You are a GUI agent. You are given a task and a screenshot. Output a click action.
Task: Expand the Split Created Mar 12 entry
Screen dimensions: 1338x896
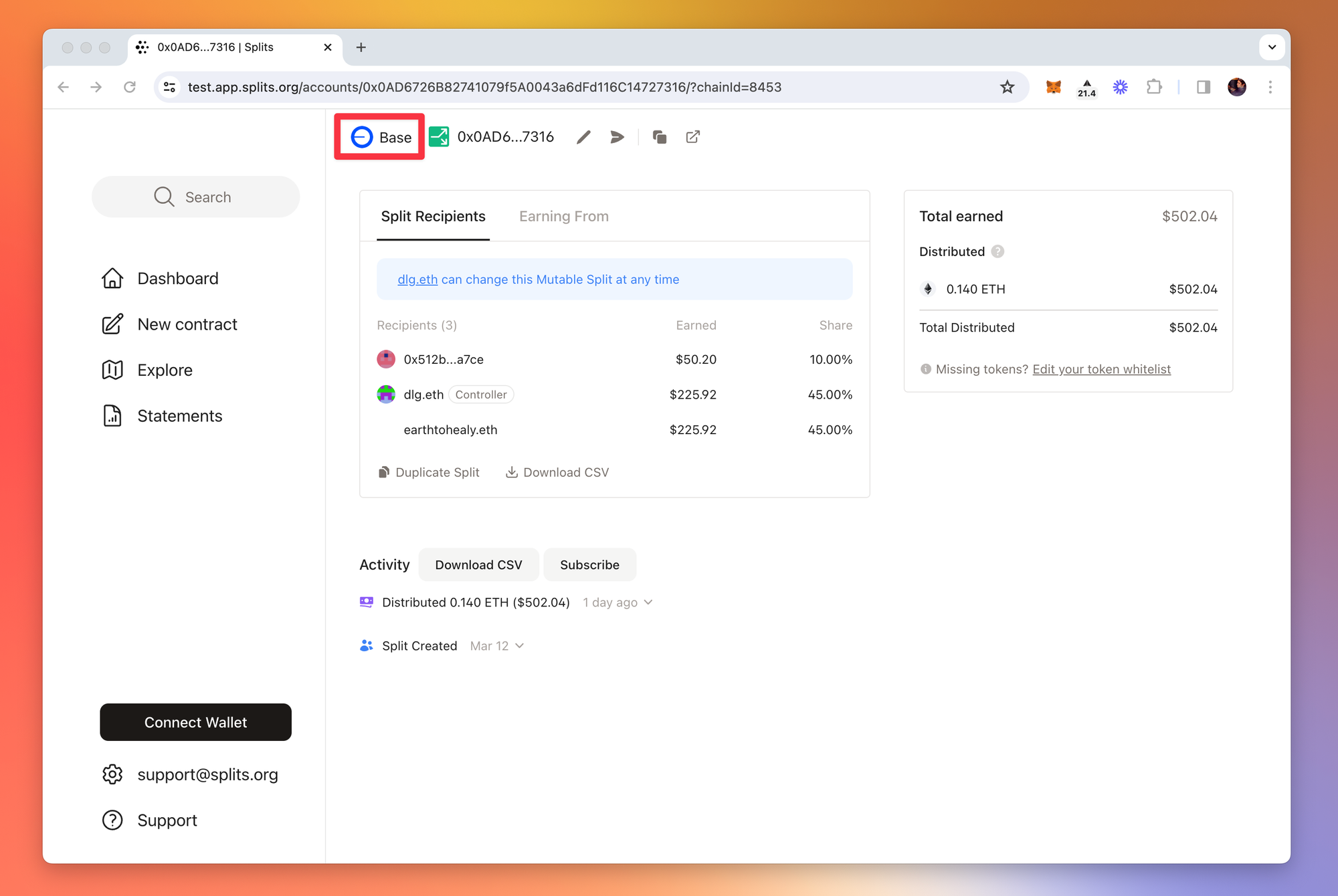click(x=520, y=646)
